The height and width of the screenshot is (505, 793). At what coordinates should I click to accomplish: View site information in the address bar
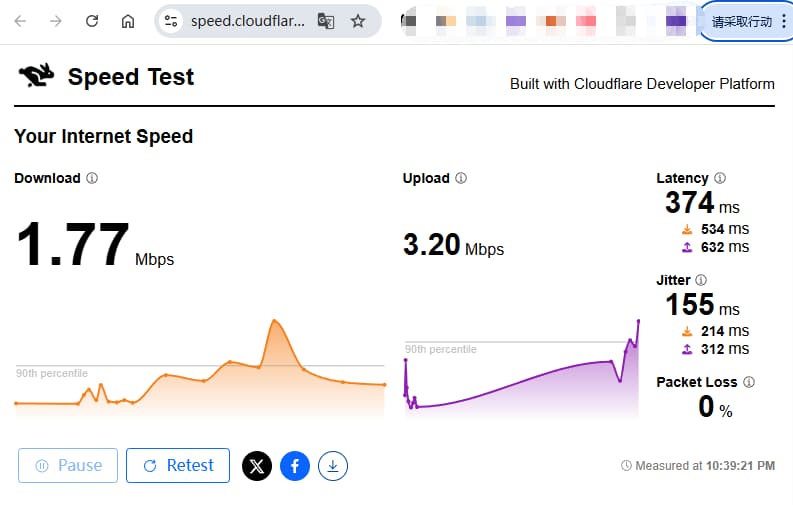point(171,21)
